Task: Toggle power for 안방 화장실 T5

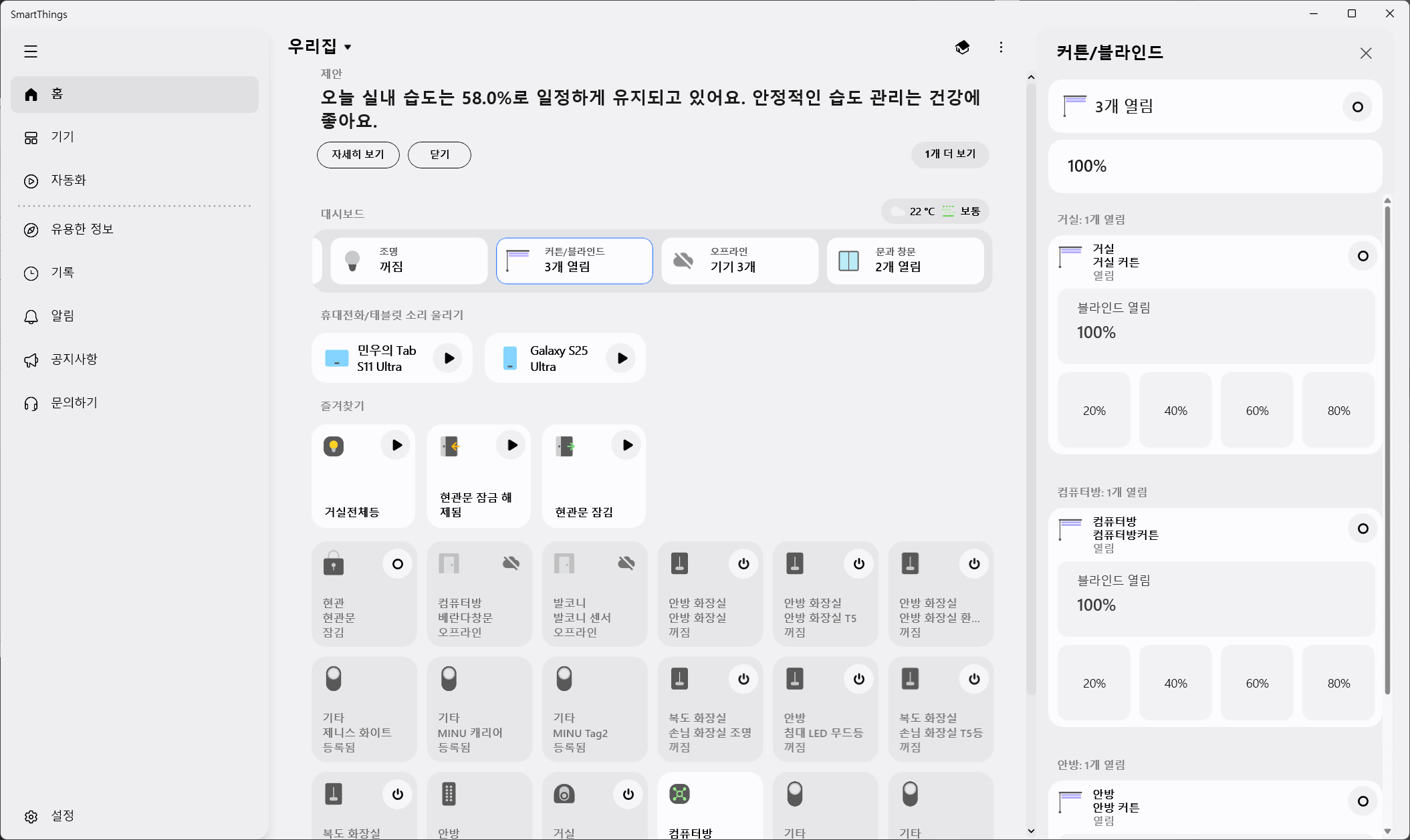Action: [858, 564]
